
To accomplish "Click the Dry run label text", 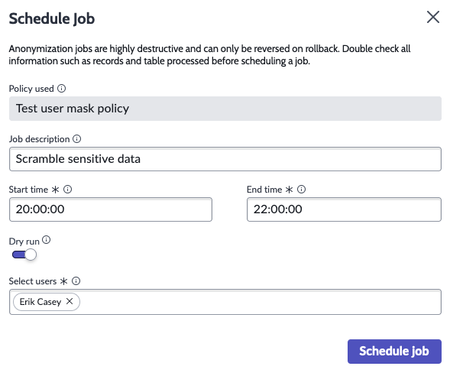I will click(24, 241).
